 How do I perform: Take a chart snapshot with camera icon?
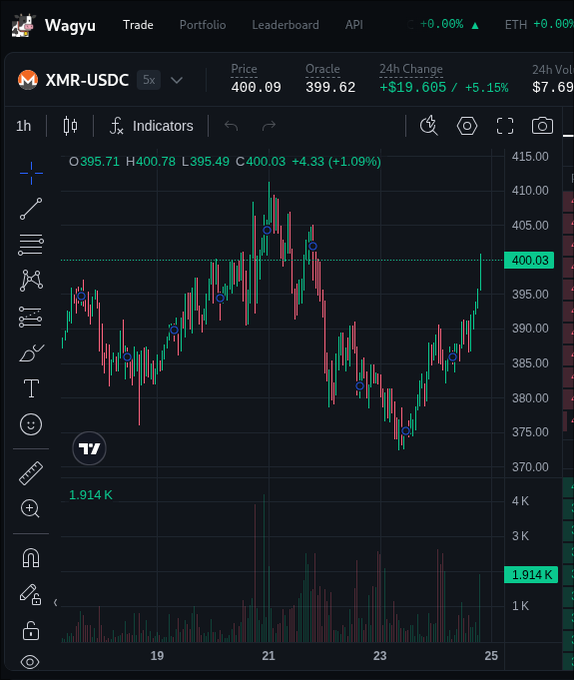point(542,126)
